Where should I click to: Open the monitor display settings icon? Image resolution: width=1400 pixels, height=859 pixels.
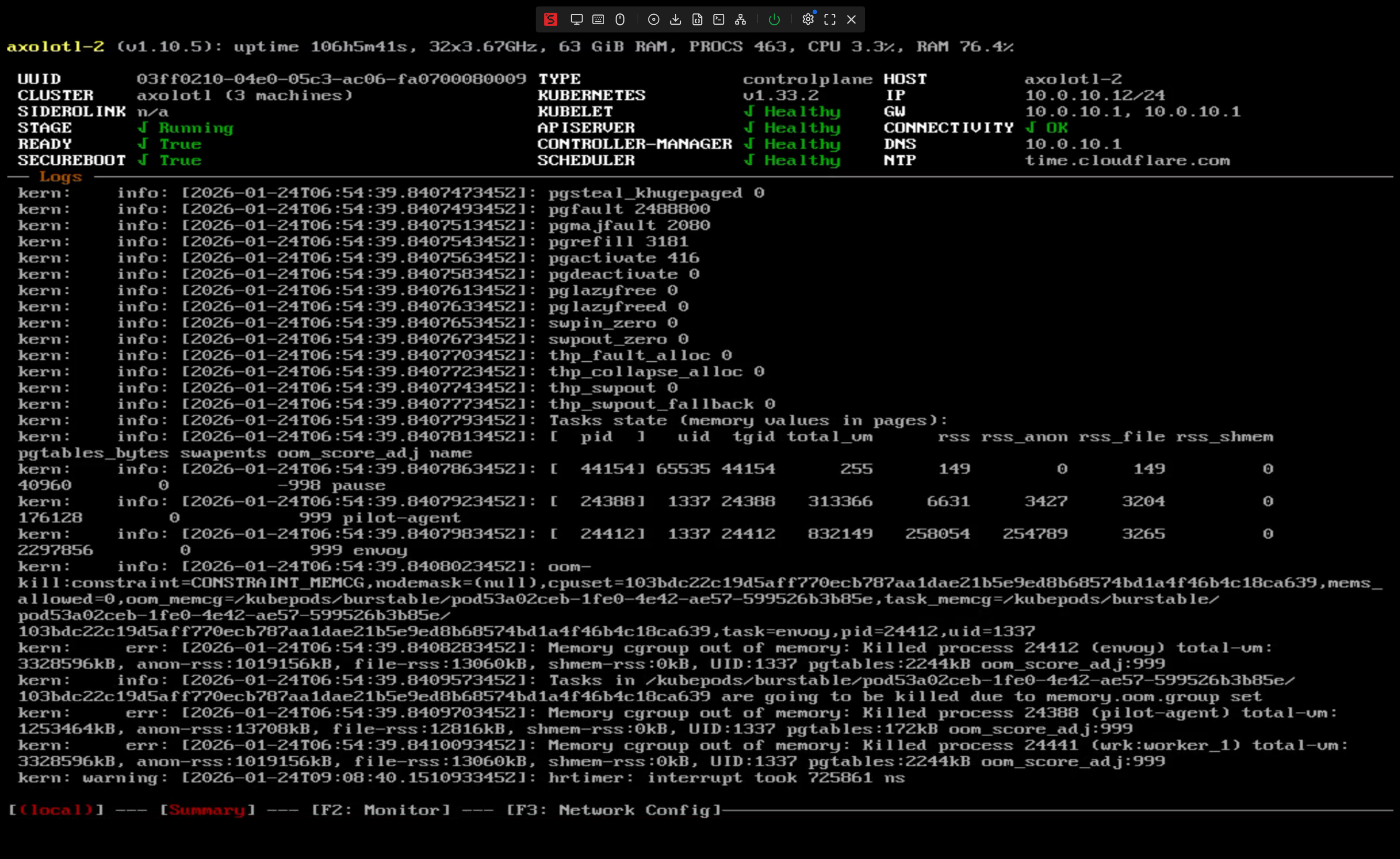[x=576, y=19]
